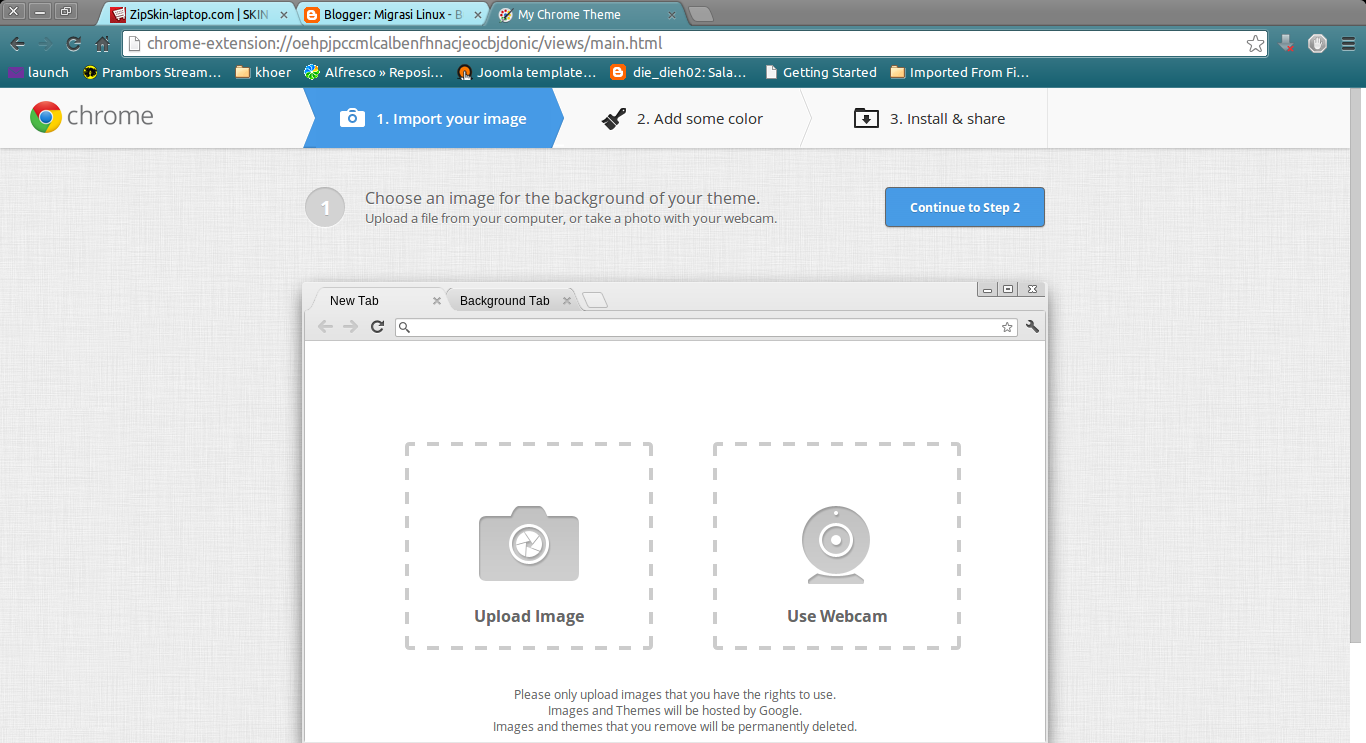
Task: Go to step 2 Add some color
Action: click(682, 118)
